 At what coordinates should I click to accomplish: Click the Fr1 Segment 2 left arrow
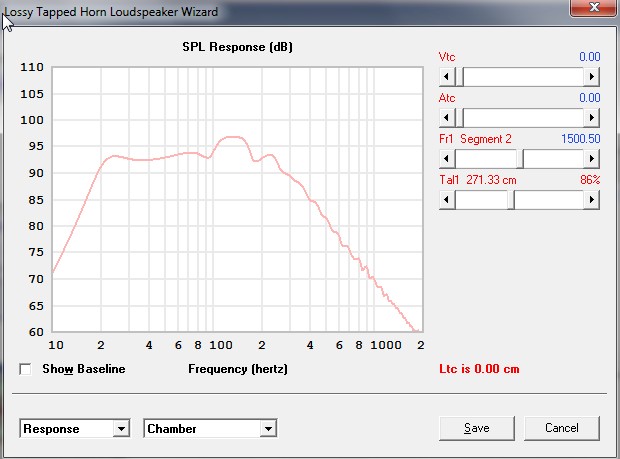[x=447, y=159]
